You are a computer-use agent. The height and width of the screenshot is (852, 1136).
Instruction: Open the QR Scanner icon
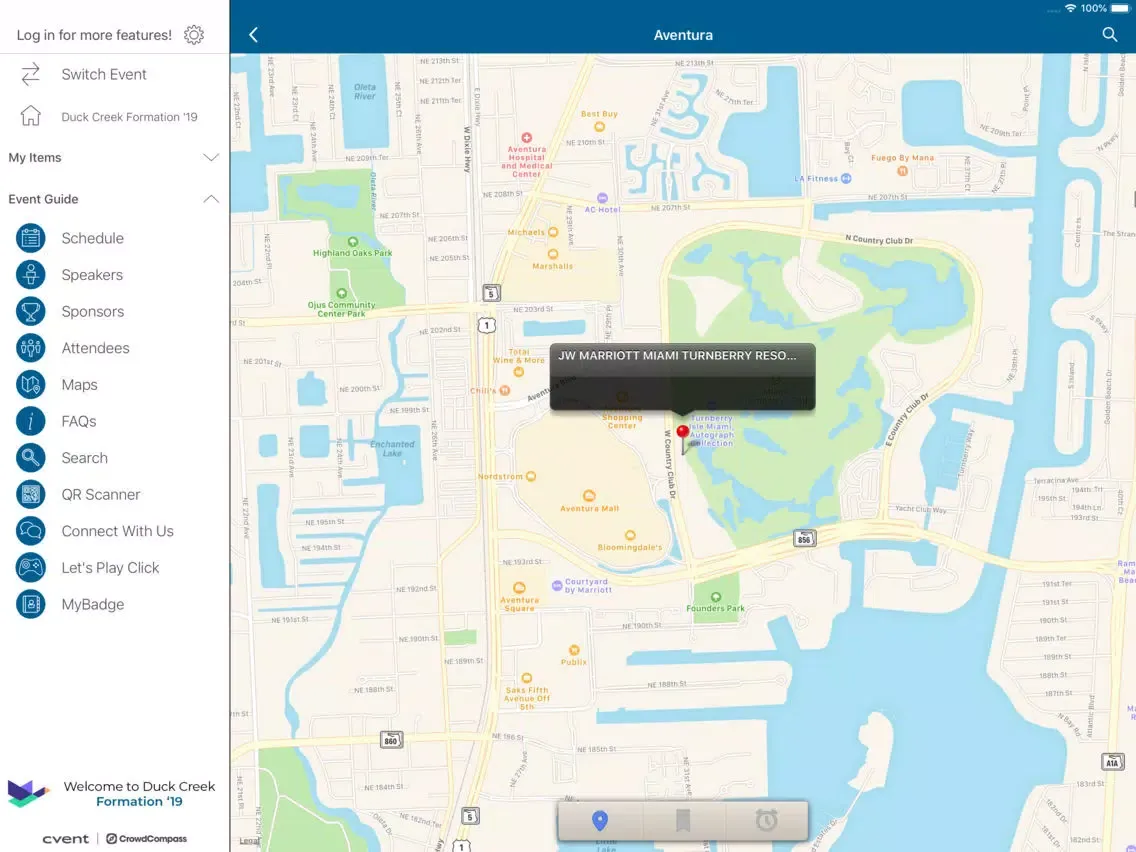tap(30, 494)
